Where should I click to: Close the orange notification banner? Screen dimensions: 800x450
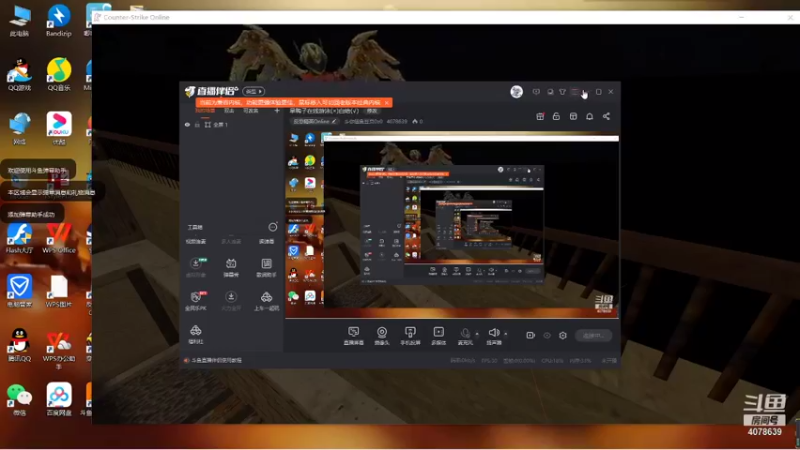click(x=387, y=103)
